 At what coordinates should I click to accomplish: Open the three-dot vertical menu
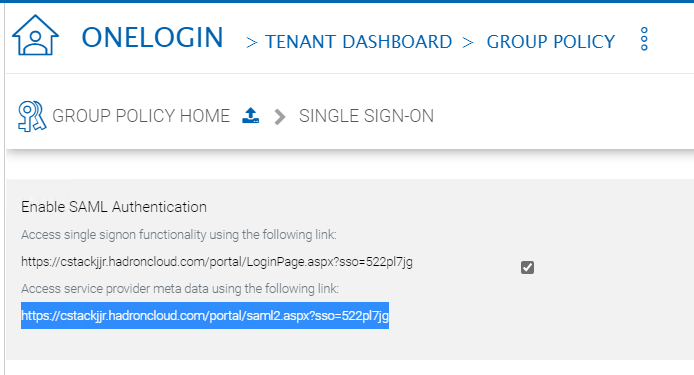644,39
